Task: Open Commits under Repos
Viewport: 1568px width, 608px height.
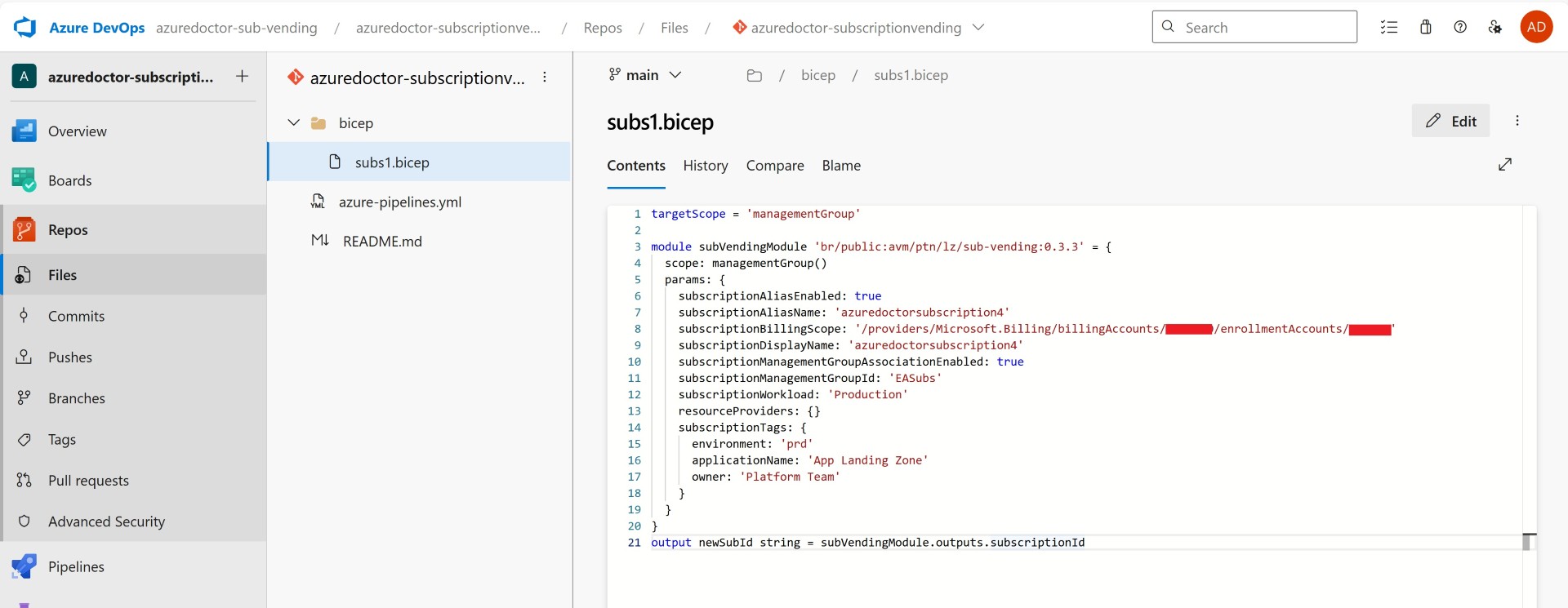Action: click(134, 316)
